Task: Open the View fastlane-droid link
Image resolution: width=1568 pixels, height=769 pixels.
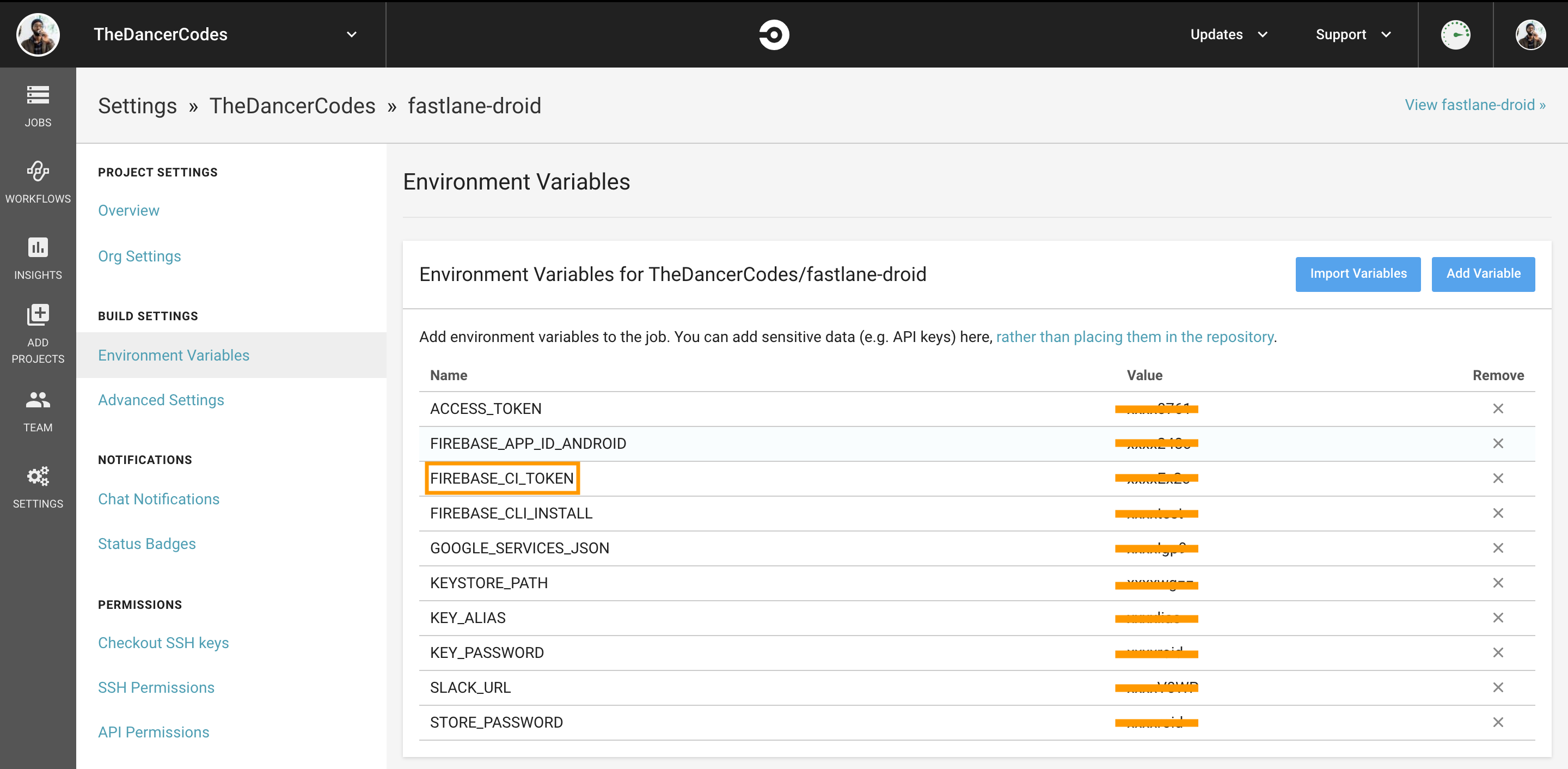Action: point(1474,105)
